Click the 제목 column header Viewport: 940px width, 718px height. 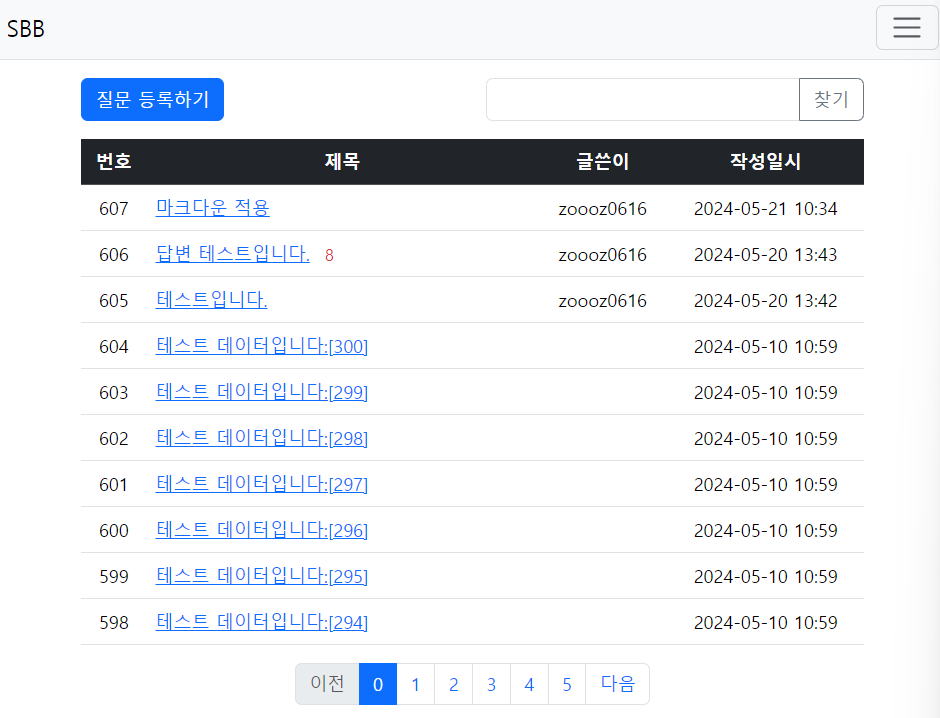point(342,162)
